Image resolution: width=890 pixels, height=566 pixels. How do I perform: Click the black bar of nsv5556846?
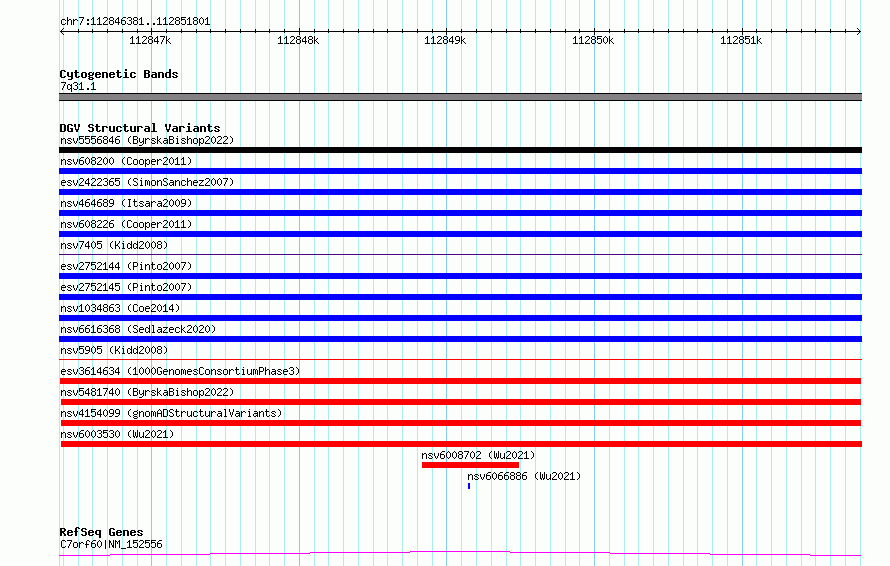click(x=460, y=150)
